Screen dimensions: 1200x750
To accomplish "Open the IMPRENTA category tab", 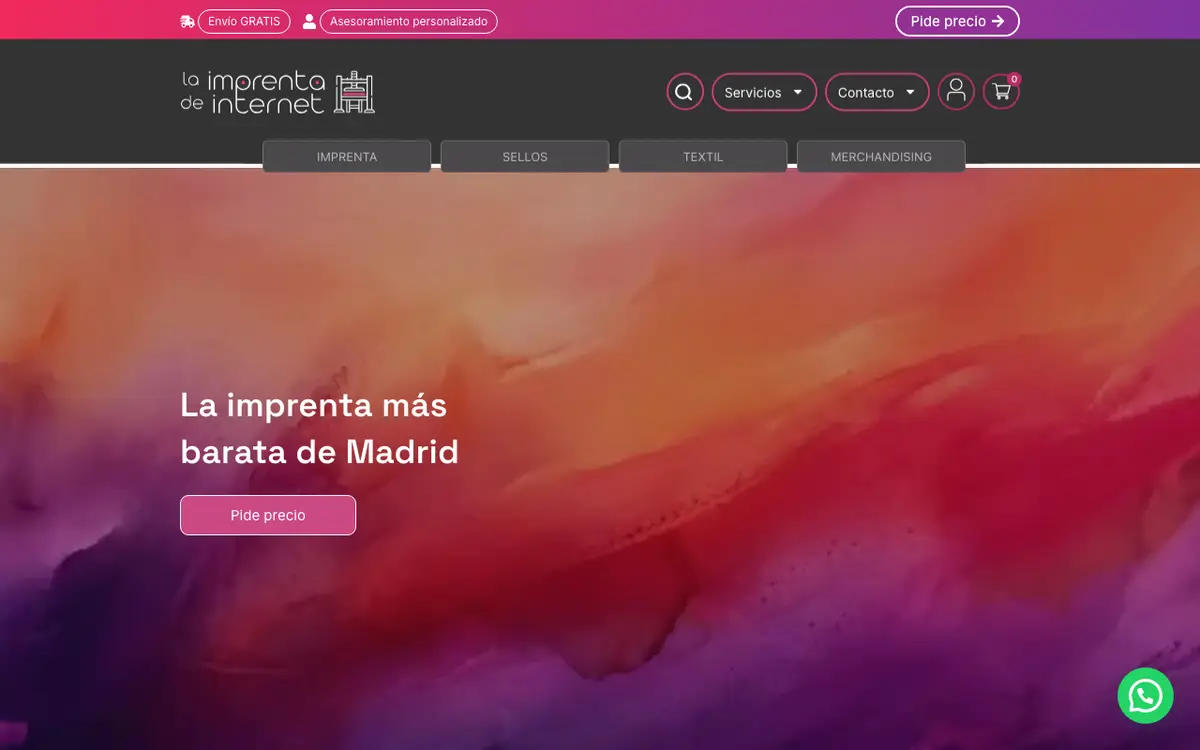I will 347,156.
